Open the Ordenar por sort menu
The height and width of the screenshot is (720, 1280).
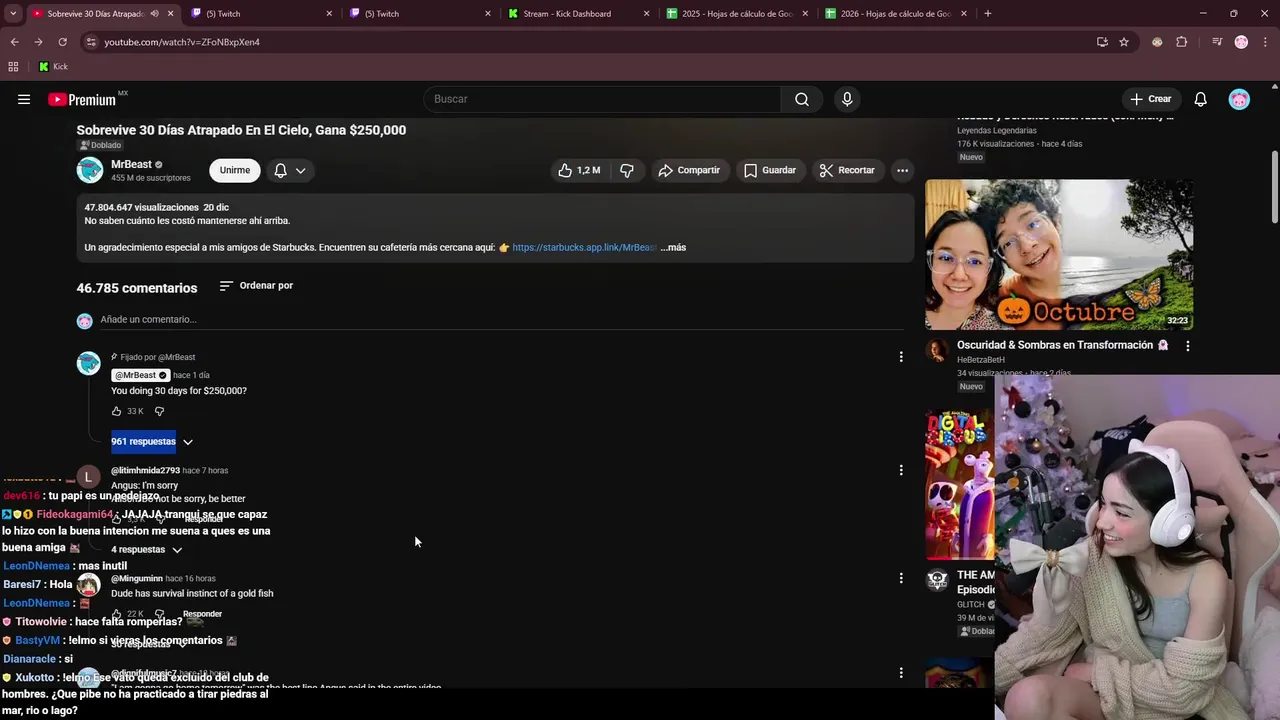click(x=256, y=286)
